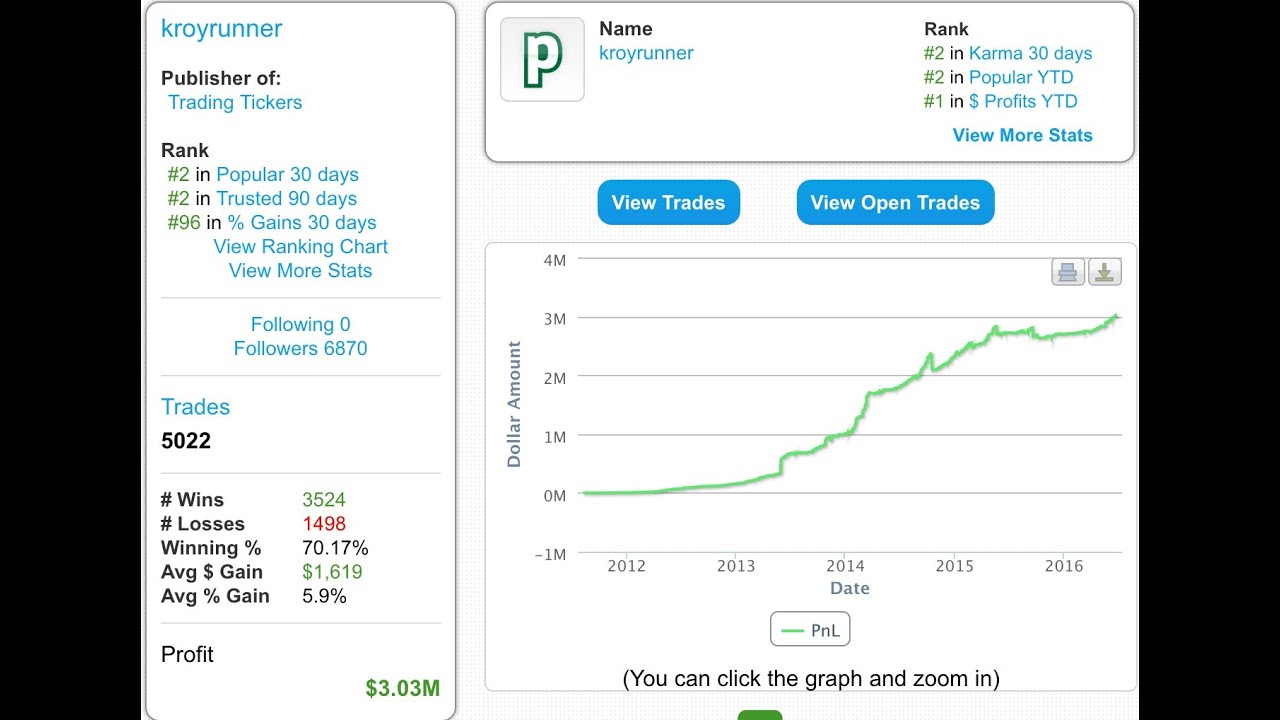This screenshot has height=720, width=1280.
Task: Open the % Gains 30 days link
Action: (x=301, y=222)
